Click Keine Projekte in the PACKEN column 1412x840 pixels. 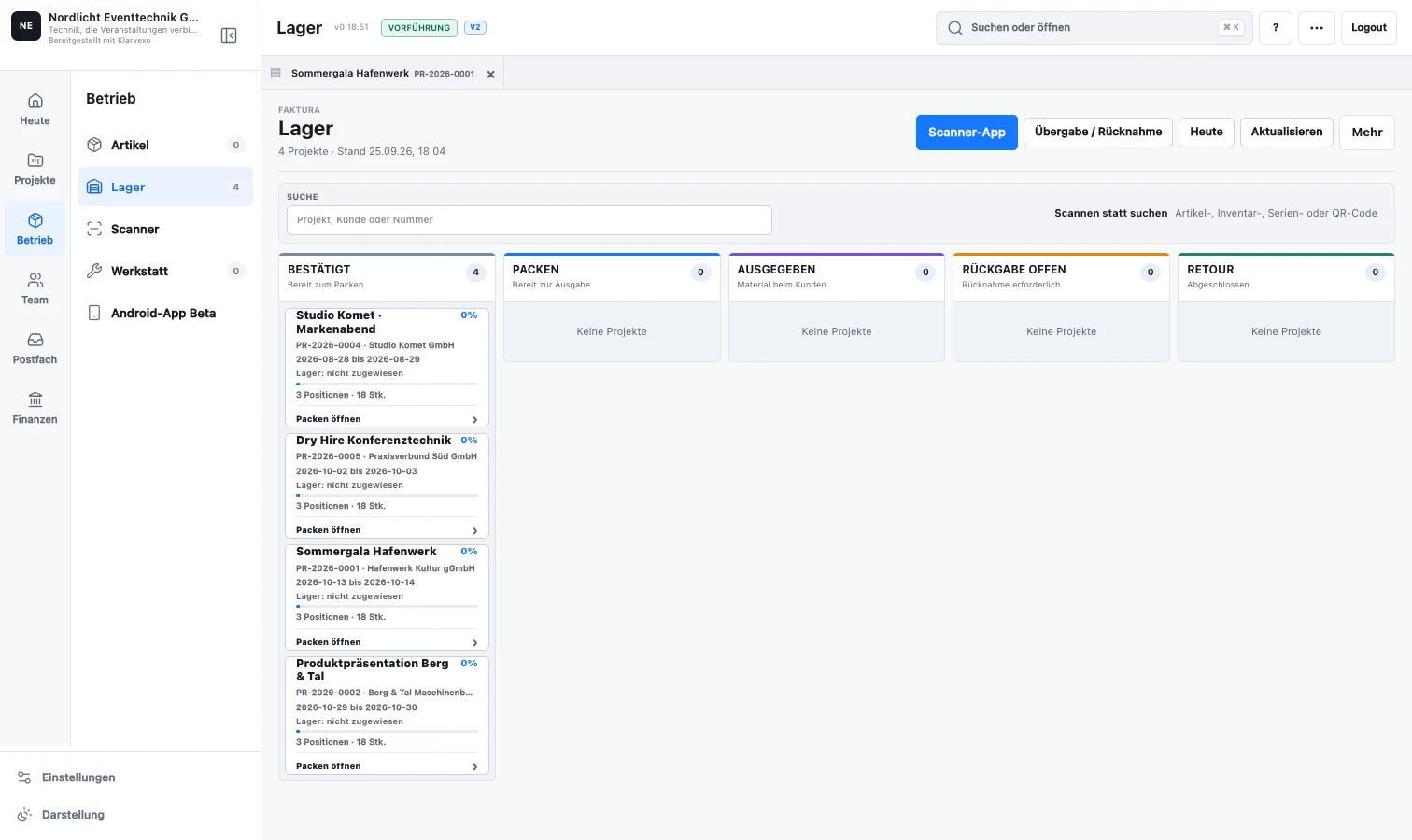[612, 331]
